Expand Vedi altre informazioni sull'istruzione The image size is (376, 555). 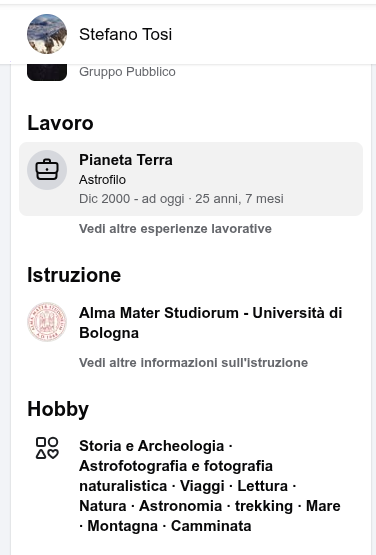[x=193, y=363]
